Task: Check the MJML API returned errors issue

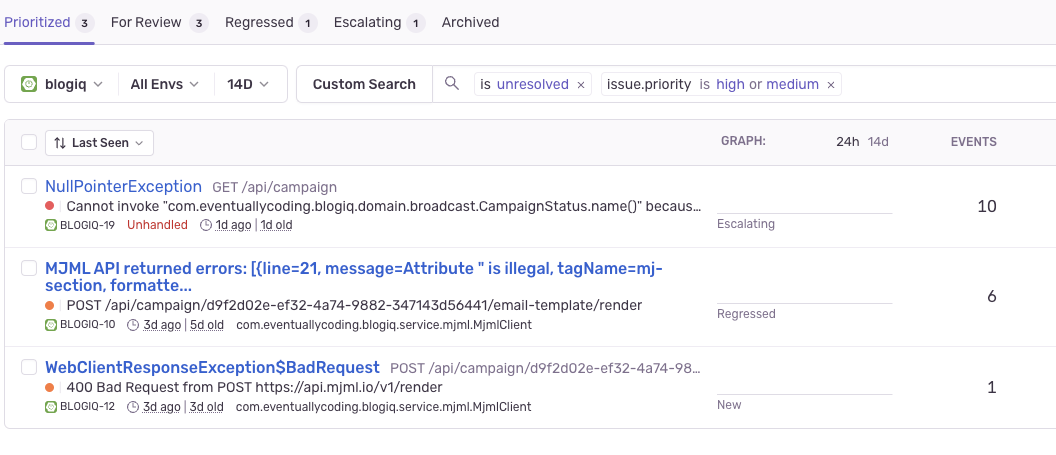Action: tap(29, 268)
